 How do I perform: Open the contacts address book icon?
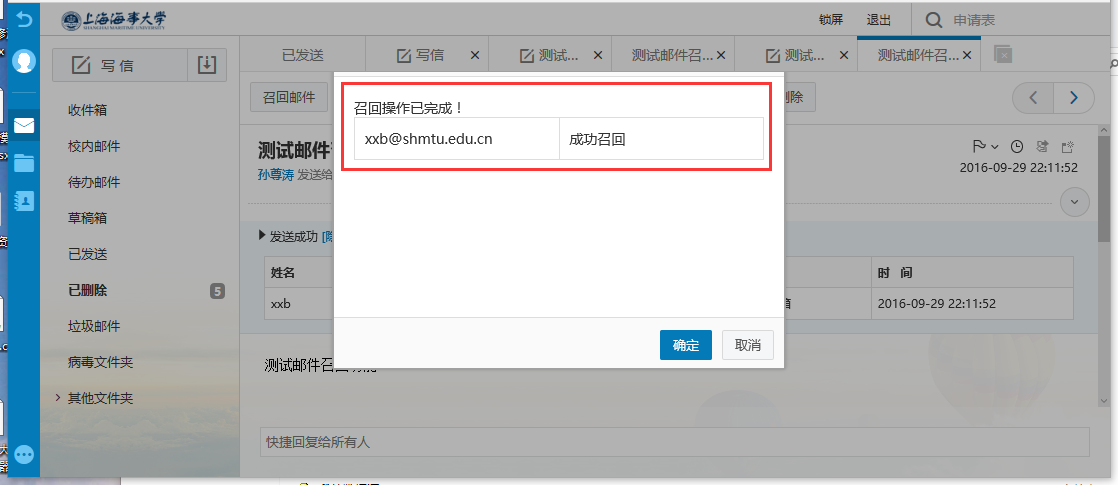click(24, 200)
